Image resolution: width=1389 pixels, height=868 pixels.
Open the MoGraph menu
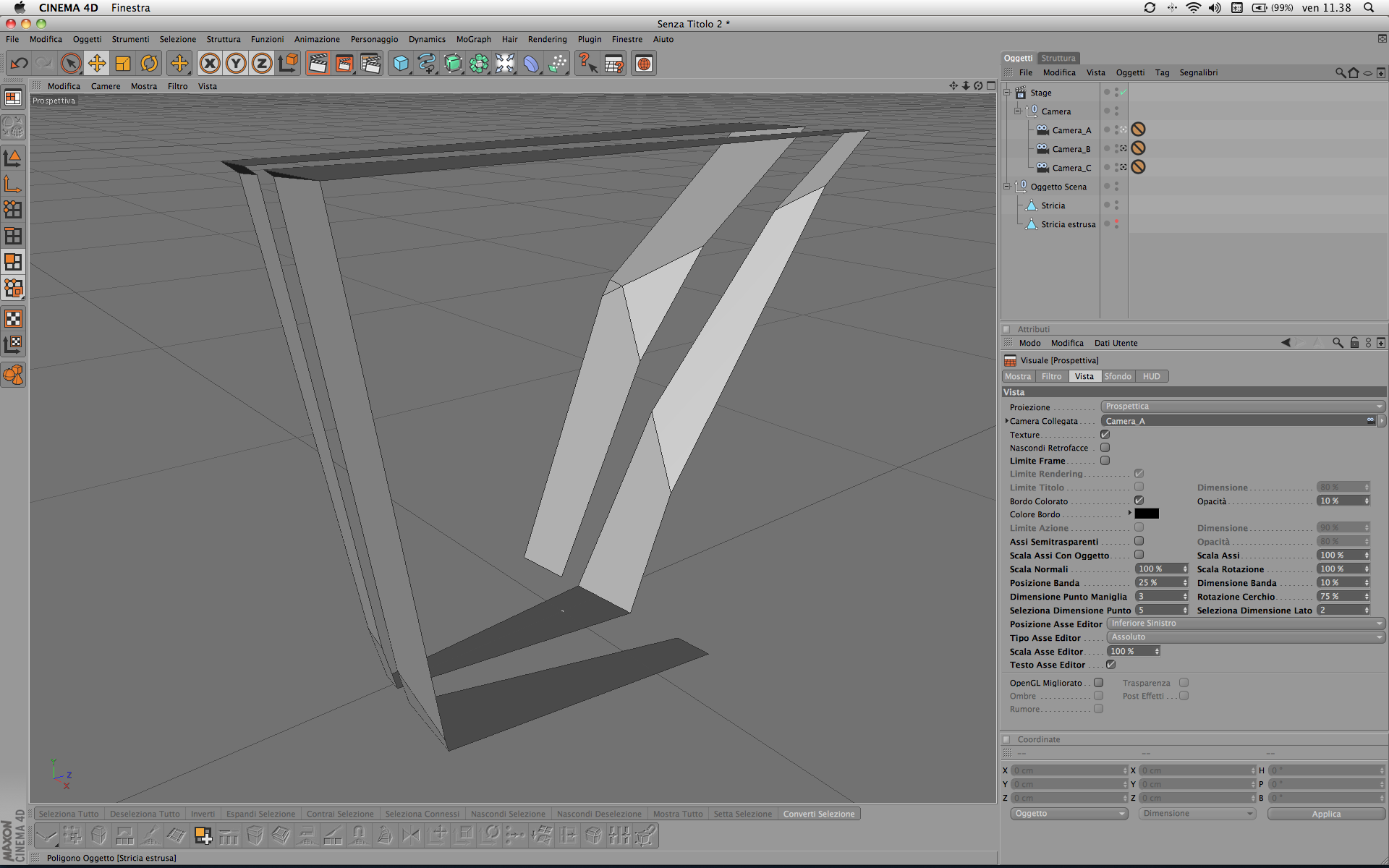(x=473, y=39)
